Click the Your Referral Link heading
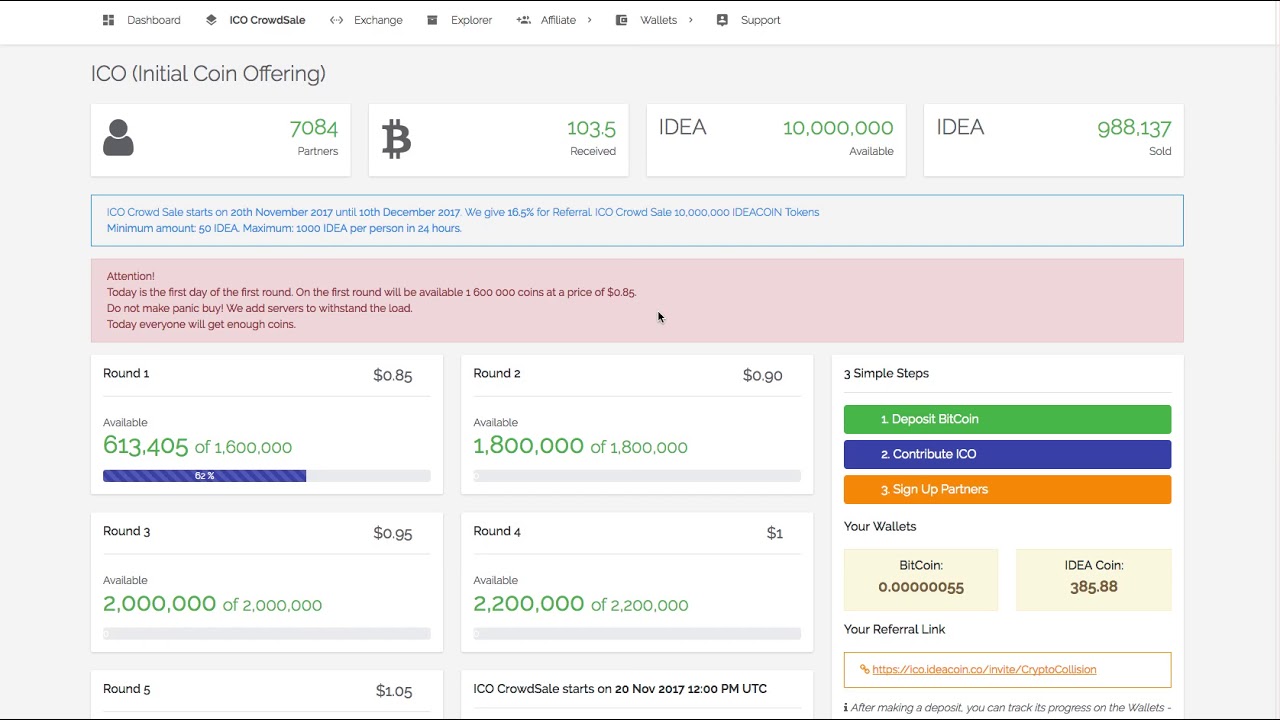Viewport: 1280px width, 720px height. [894, 629]
